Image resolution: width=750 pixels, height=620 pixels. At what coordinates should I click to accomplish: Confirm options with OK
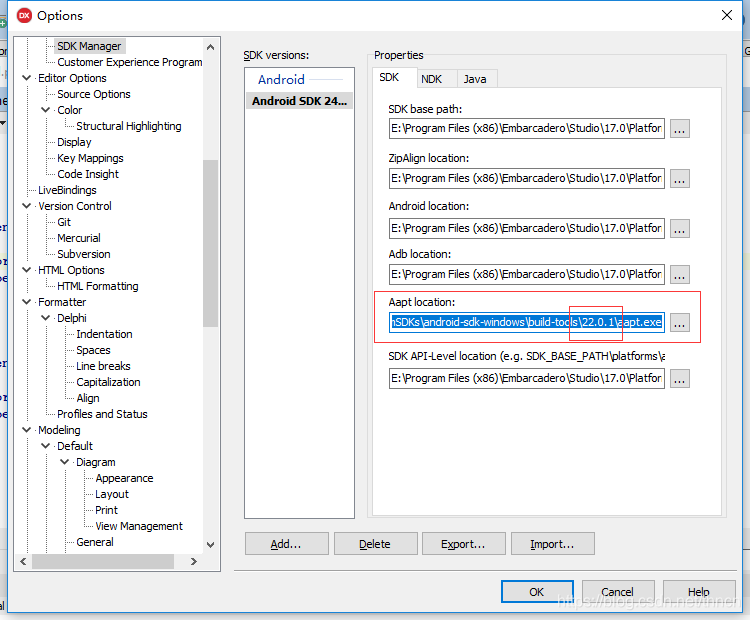click(537, 592)
